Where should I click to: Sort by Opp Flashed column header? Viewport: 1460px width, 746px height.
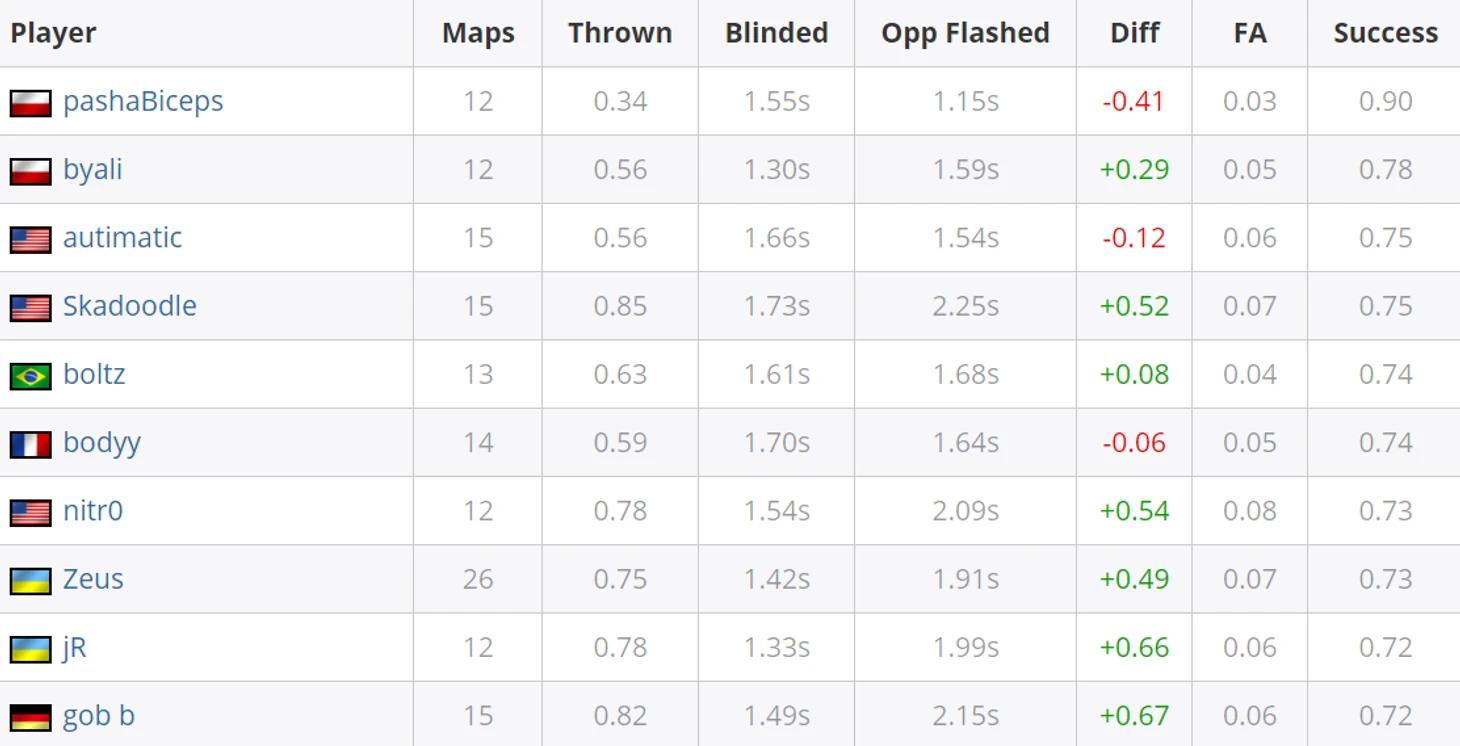click(x=965, y=33)
